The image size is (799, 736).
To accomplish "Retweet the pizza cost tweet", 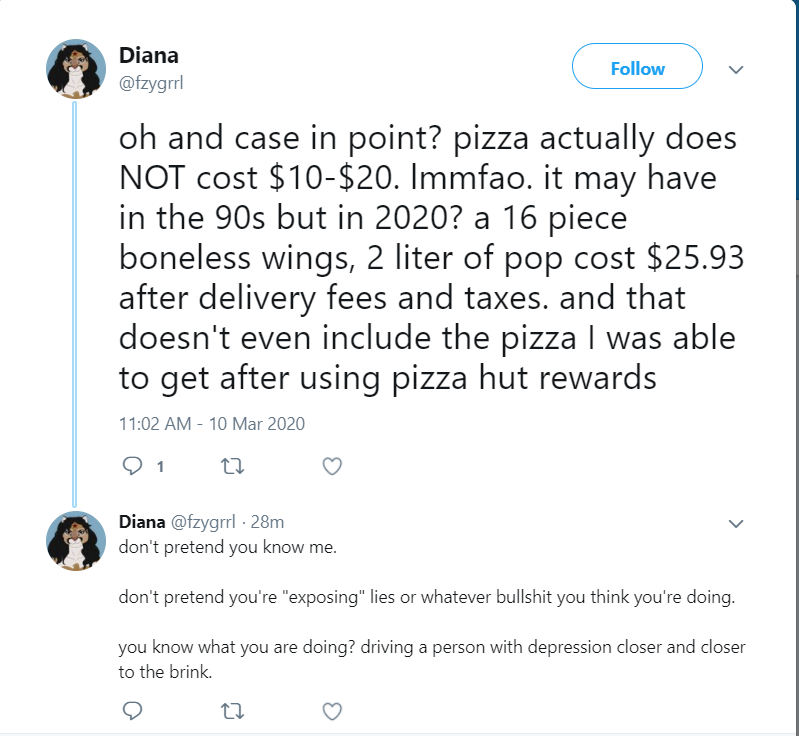I will point(232,466).
